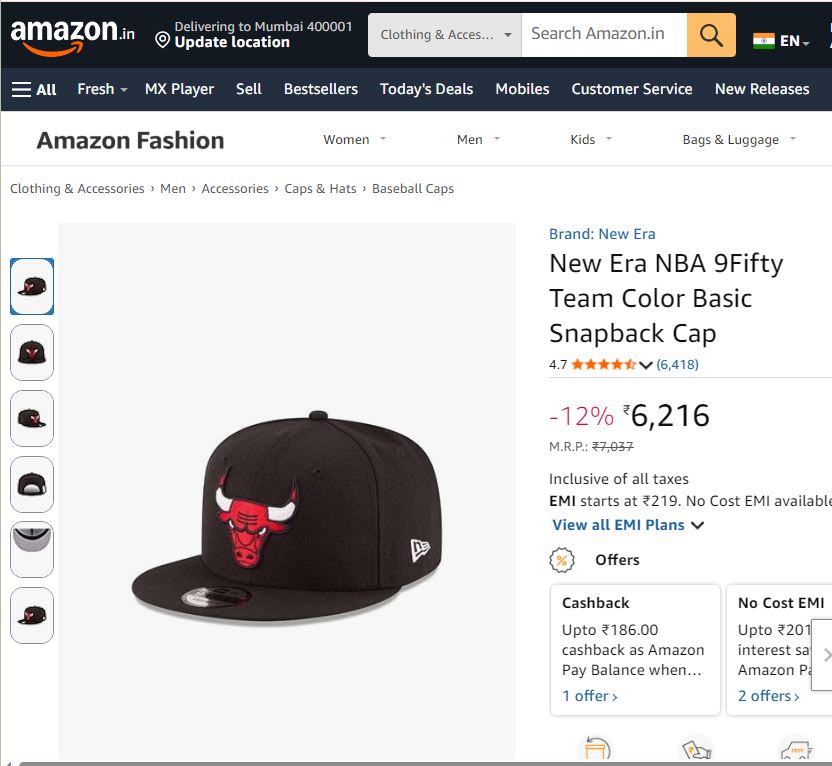Expand the star rating breakdown chevron
832x766 pixels.
tap(645, 365)
